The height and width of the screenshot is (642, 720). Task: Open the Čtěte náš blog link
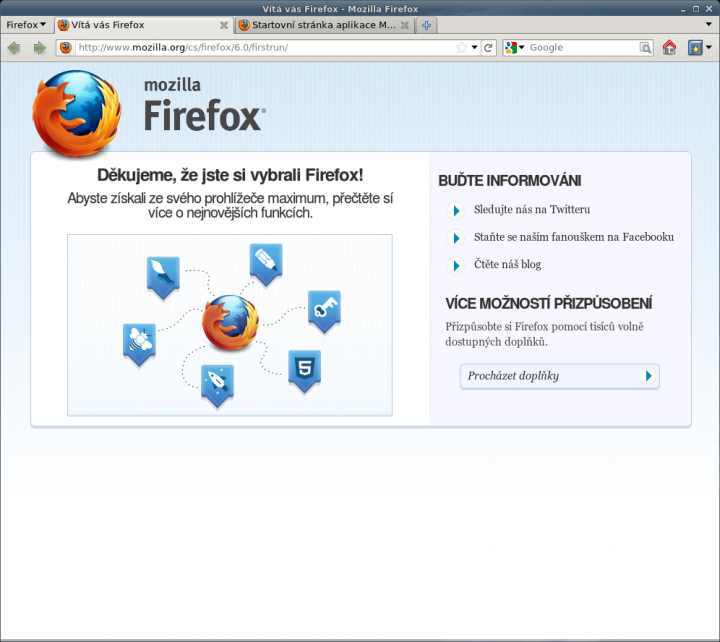pos(507,264)
